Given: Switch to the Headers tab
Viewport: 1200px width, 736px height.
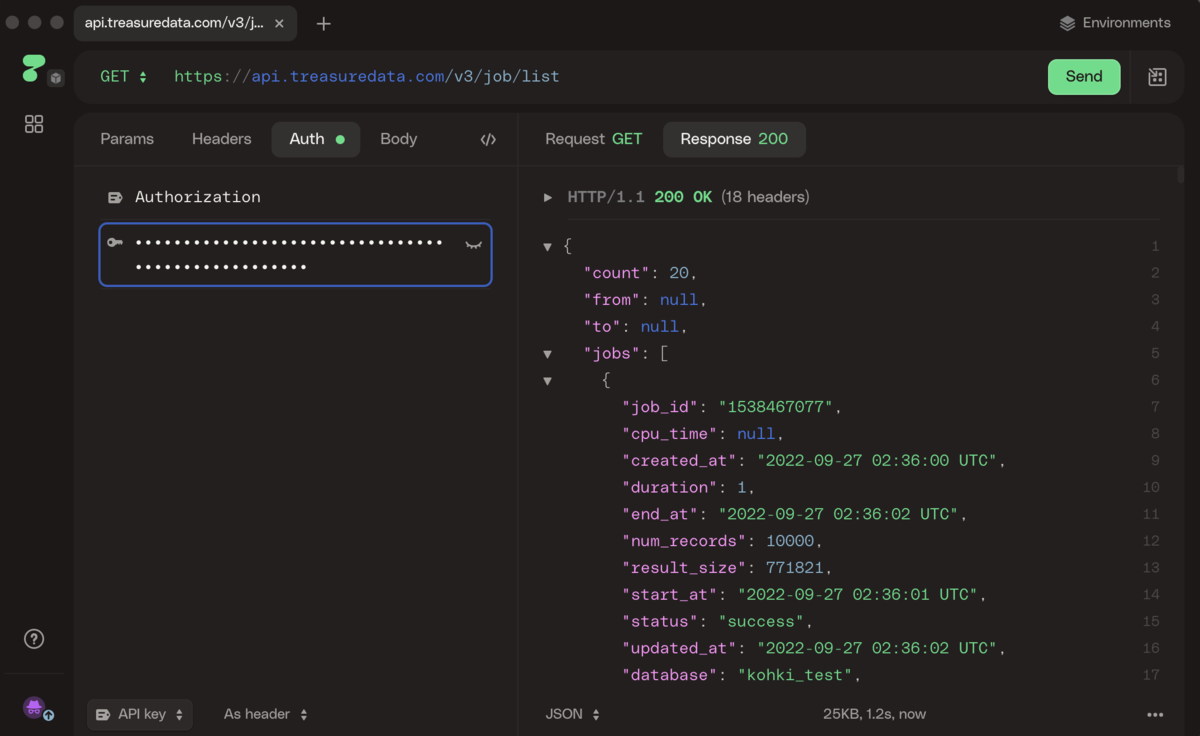Looking at the screenshot, I should click(x=221, y=139).
